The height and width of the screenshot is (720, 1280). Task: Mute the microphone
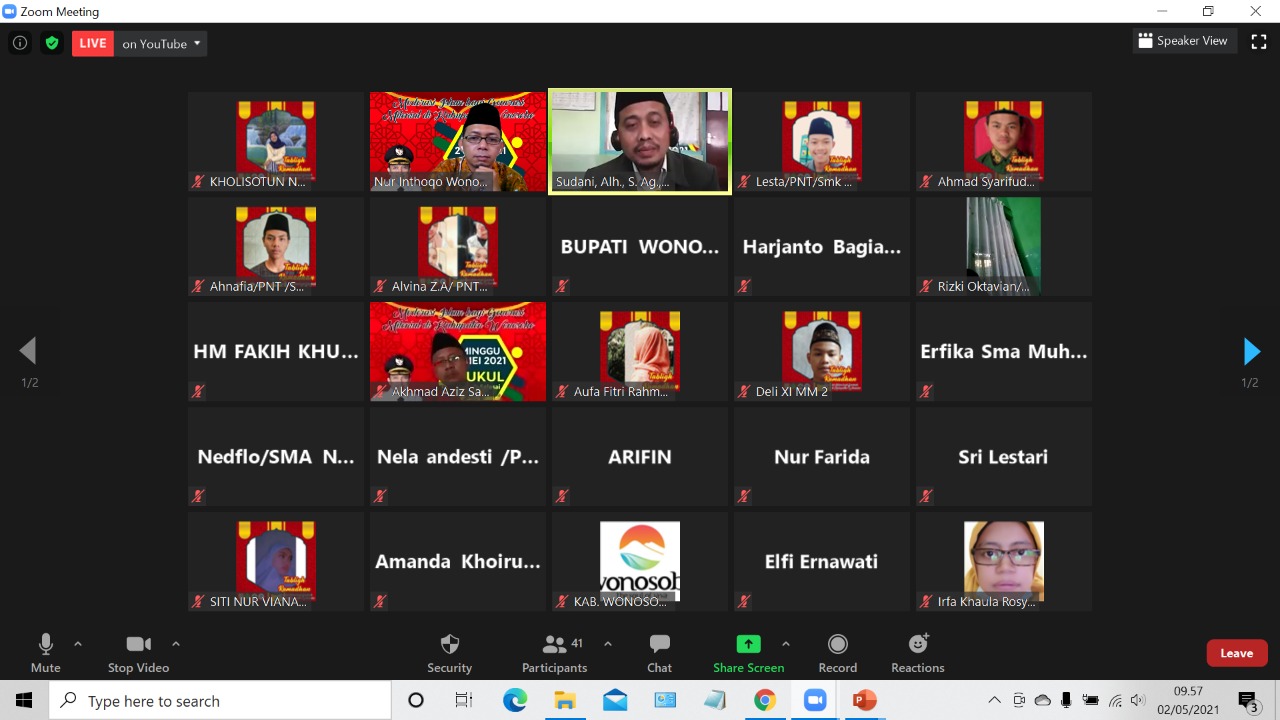pyautogui.click(x=45, y=653)
